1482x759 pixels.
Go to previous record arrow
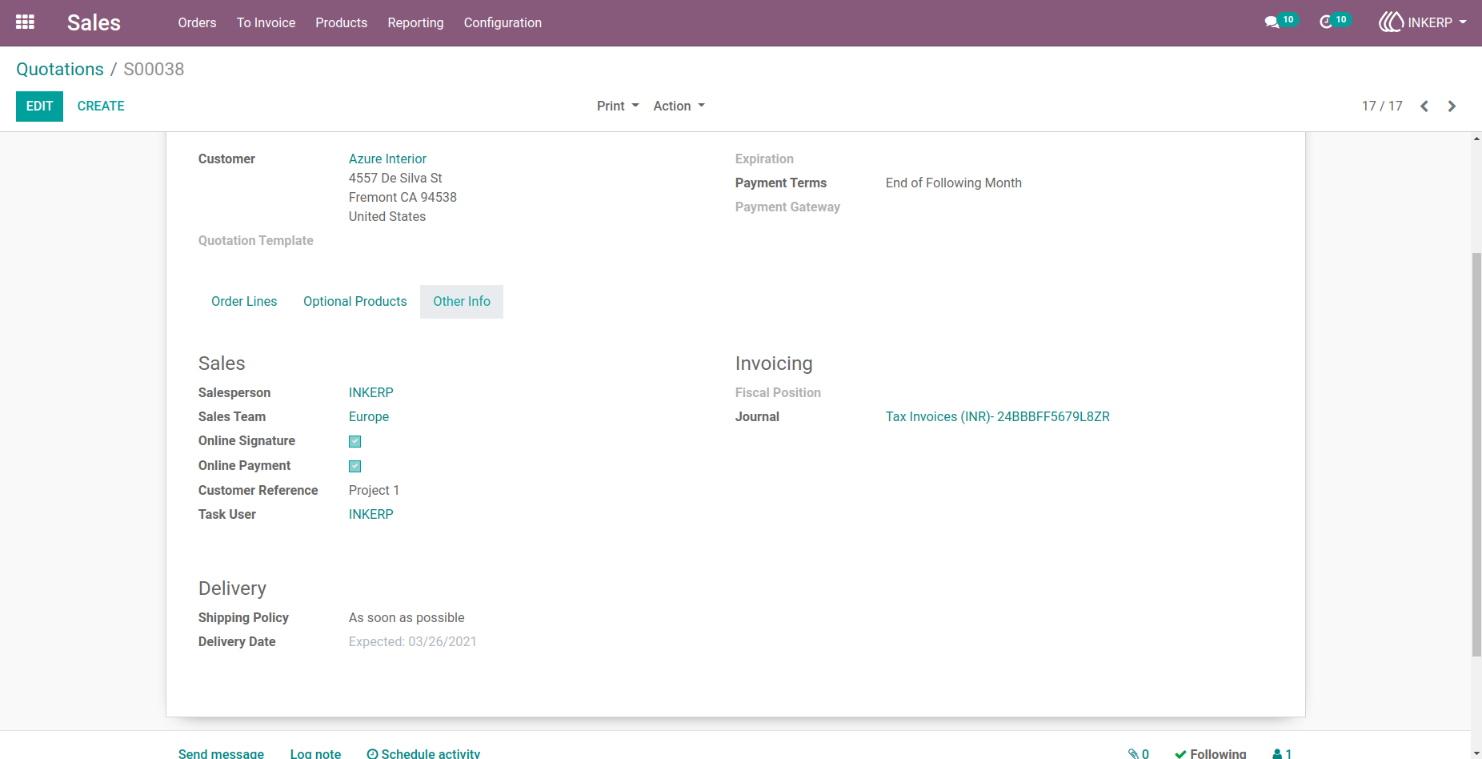pos(1424,106)
